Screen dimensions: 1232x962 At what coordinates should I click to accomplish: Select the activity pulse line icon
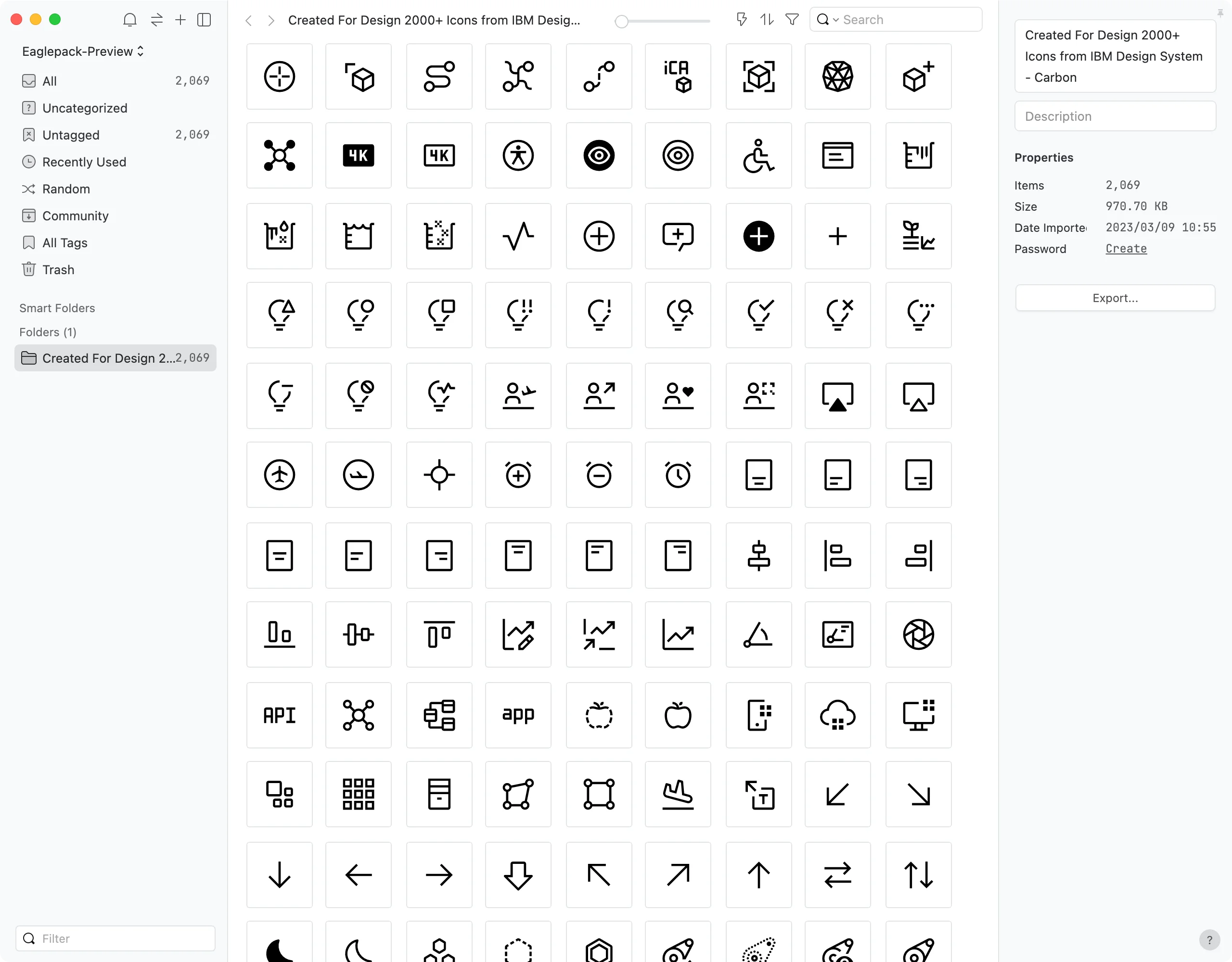518,236
